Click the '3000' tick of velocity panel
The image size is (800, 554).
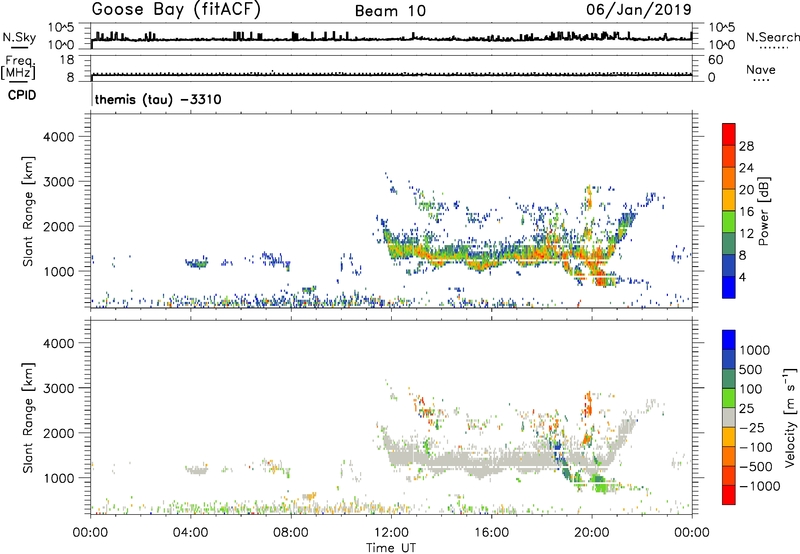[58, 388]
